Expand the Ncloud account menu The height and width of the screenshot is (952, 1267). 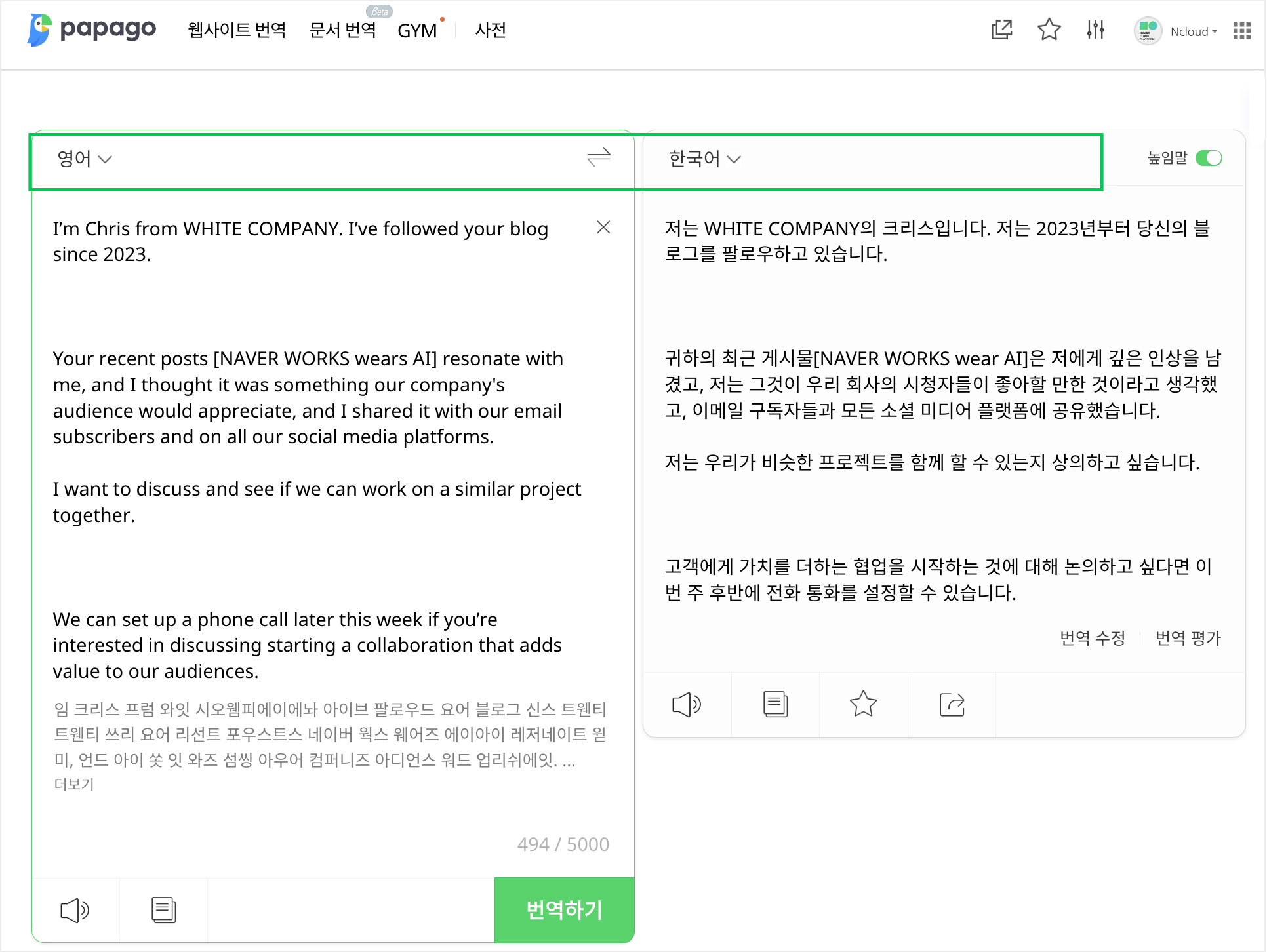[x=1193, y=31]
